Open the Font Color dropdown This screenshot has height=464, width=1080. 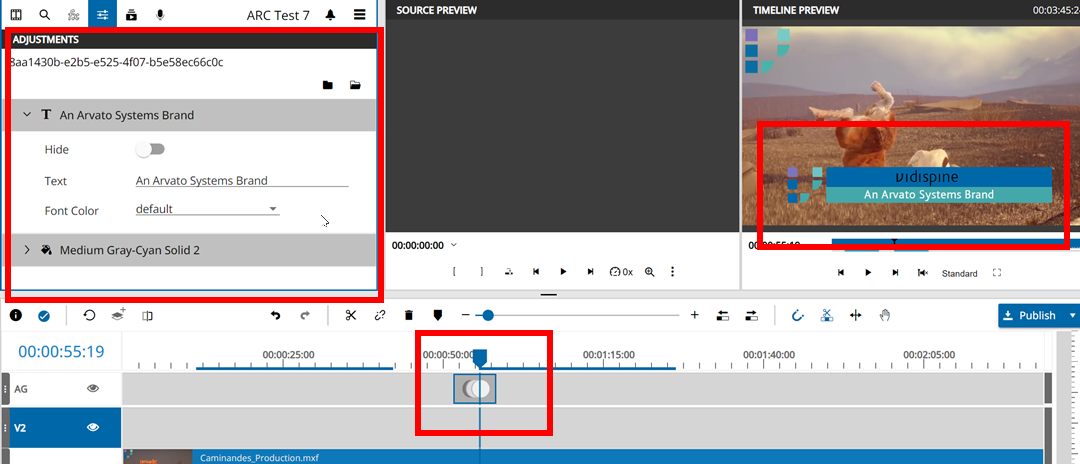[x=207, y=209]
